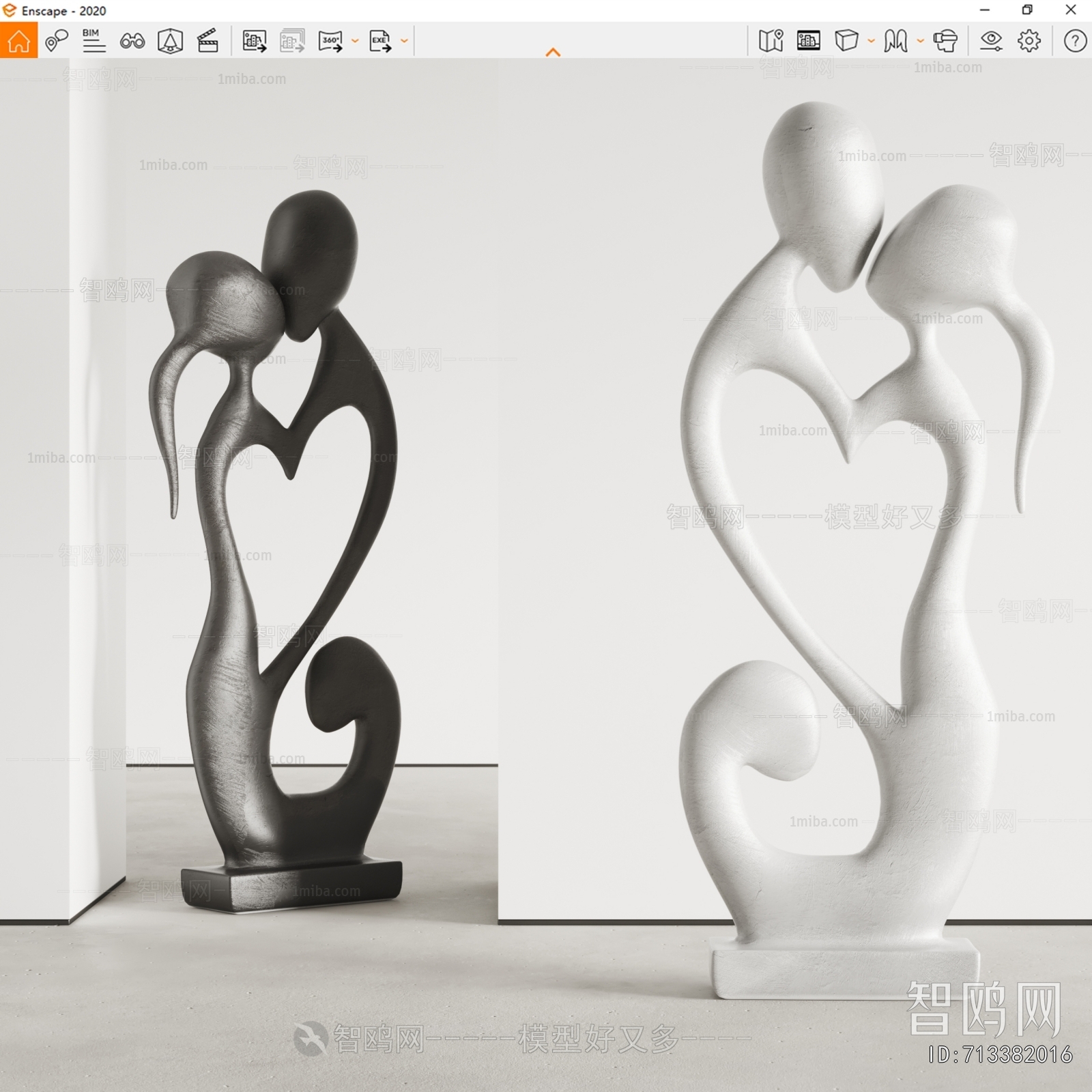Click the Enscape logo in title bar
This screenshot has width=1092, height=1092.
coord(10,10)
